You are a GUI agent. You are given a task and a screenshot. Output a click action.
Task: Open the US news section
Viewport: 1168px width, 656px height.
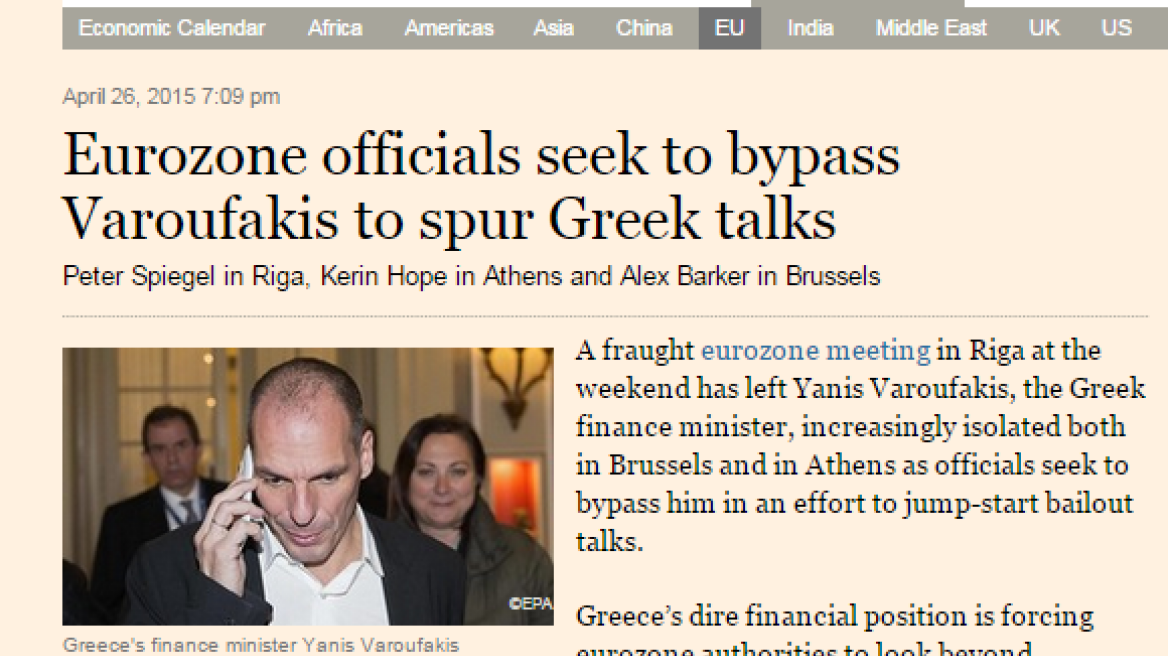[1115, 29]
